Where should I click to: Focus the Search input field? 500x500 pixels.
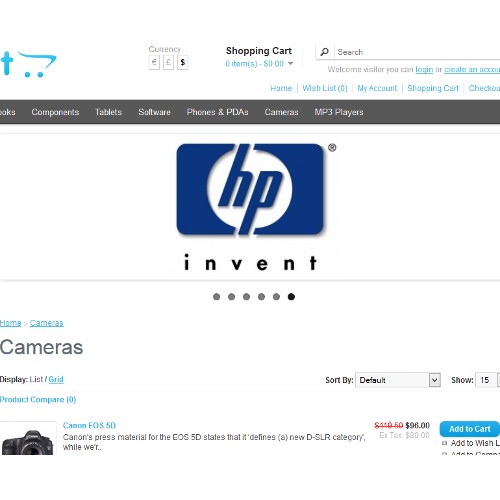pos(417,52)
